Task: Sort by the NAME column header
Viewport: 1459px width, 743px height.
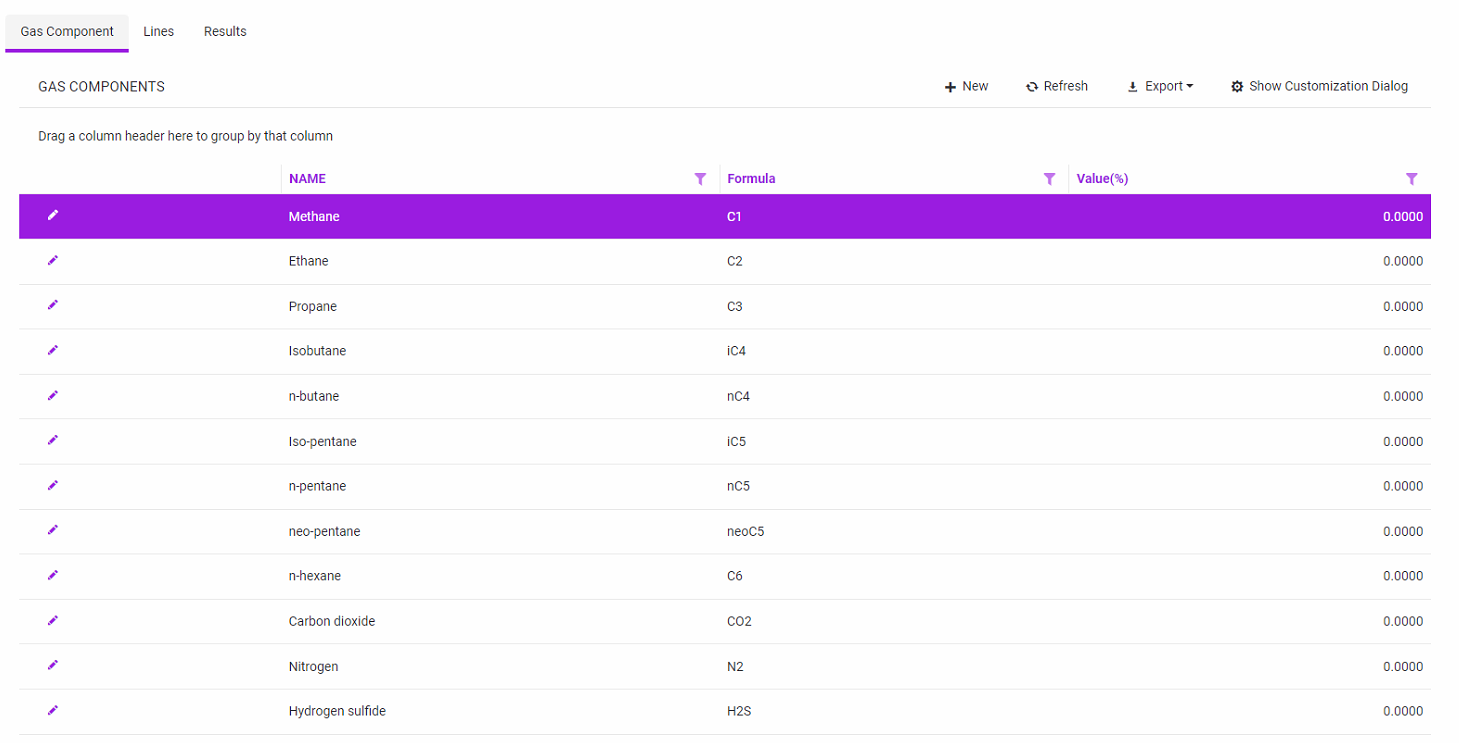Action: 307,179
